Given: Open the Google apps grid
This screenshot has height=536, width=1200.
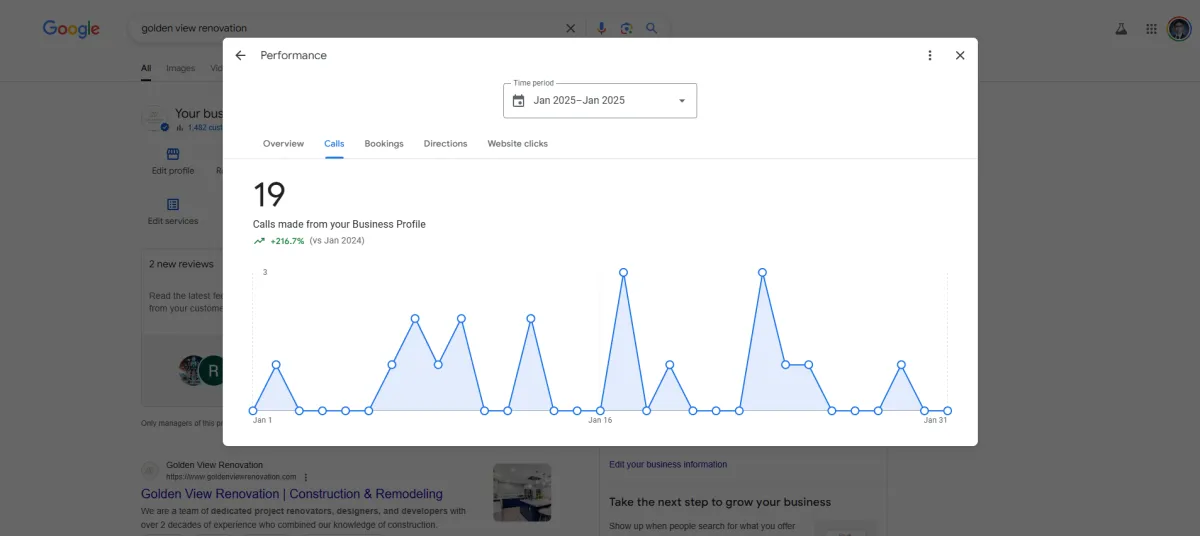Looking at the screenshot, I should coord(1151,29).
